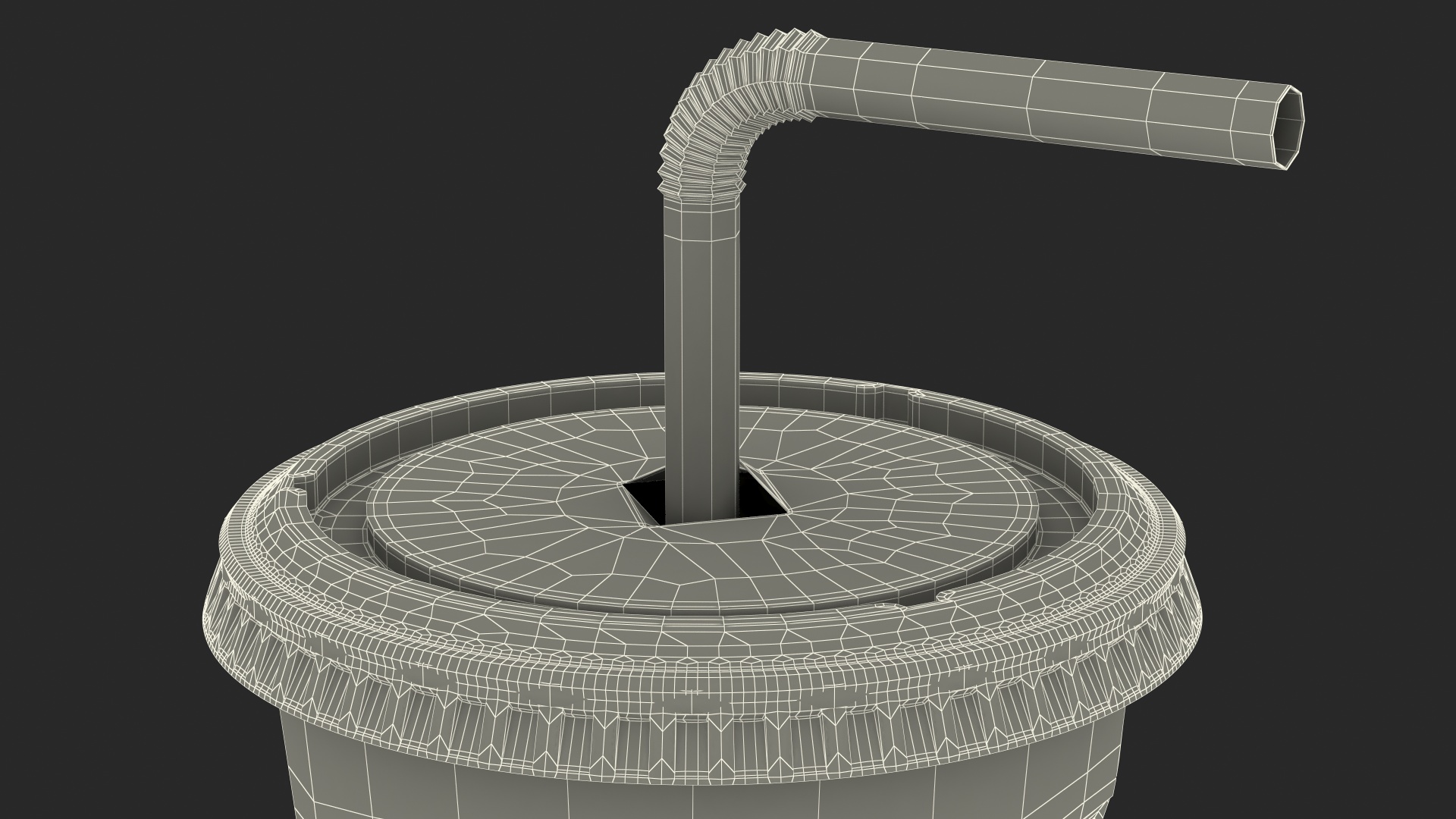Click the vertical shaft of the straw
Viewport: 1456px width, 819px height.
[701, 341]
